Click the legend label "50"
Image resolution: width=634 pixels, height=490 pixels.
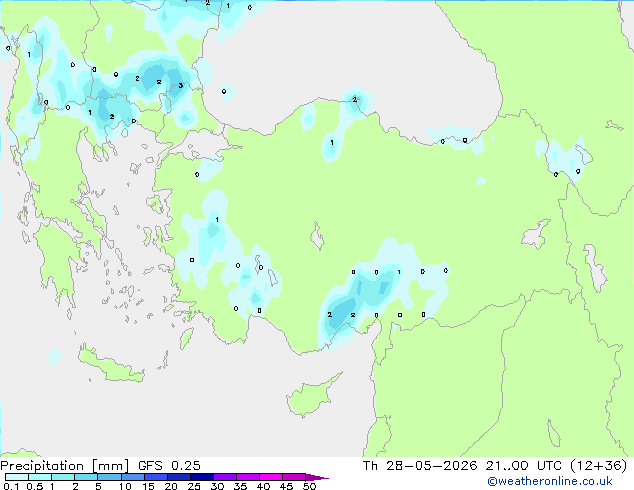click(309, 486)
